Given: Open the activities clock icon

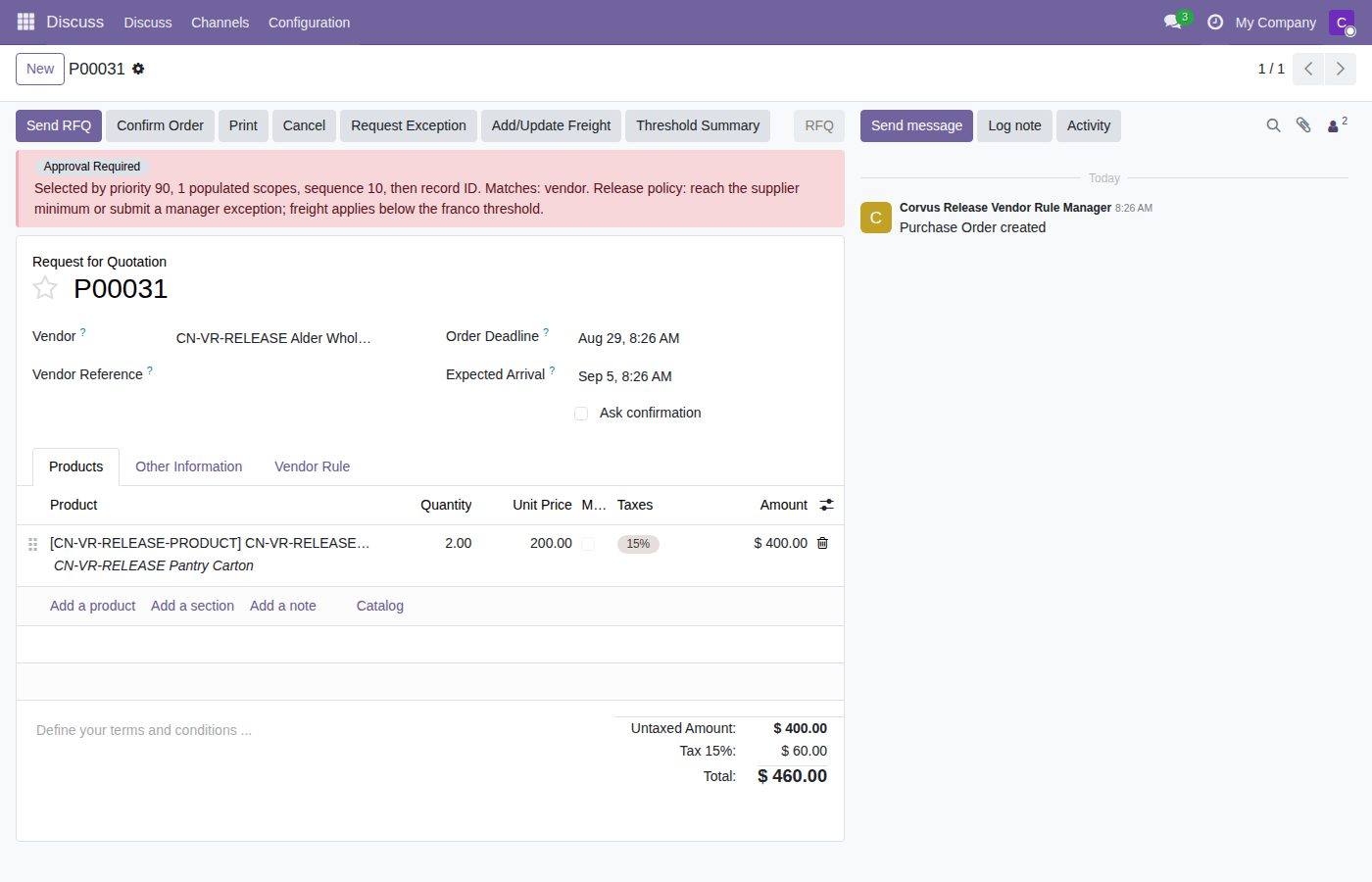Looking at the screenshot, I should pos(1215,22).
